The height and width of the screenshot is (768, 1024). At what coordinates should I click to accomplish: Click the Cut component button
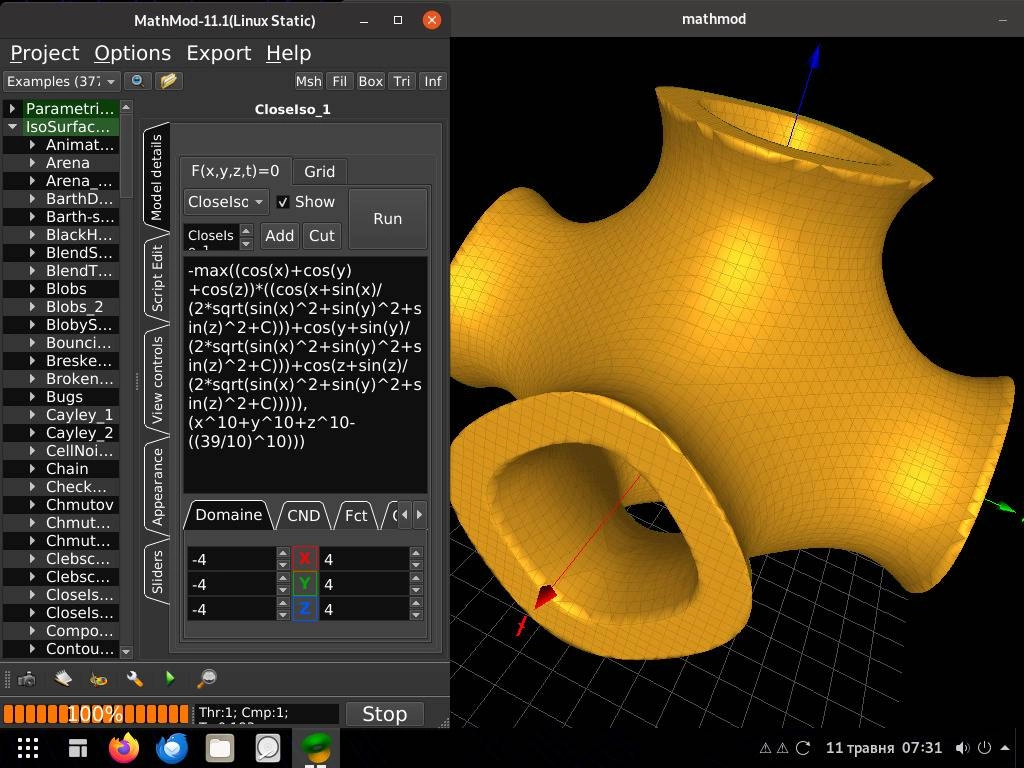click(x=322, y=236)
